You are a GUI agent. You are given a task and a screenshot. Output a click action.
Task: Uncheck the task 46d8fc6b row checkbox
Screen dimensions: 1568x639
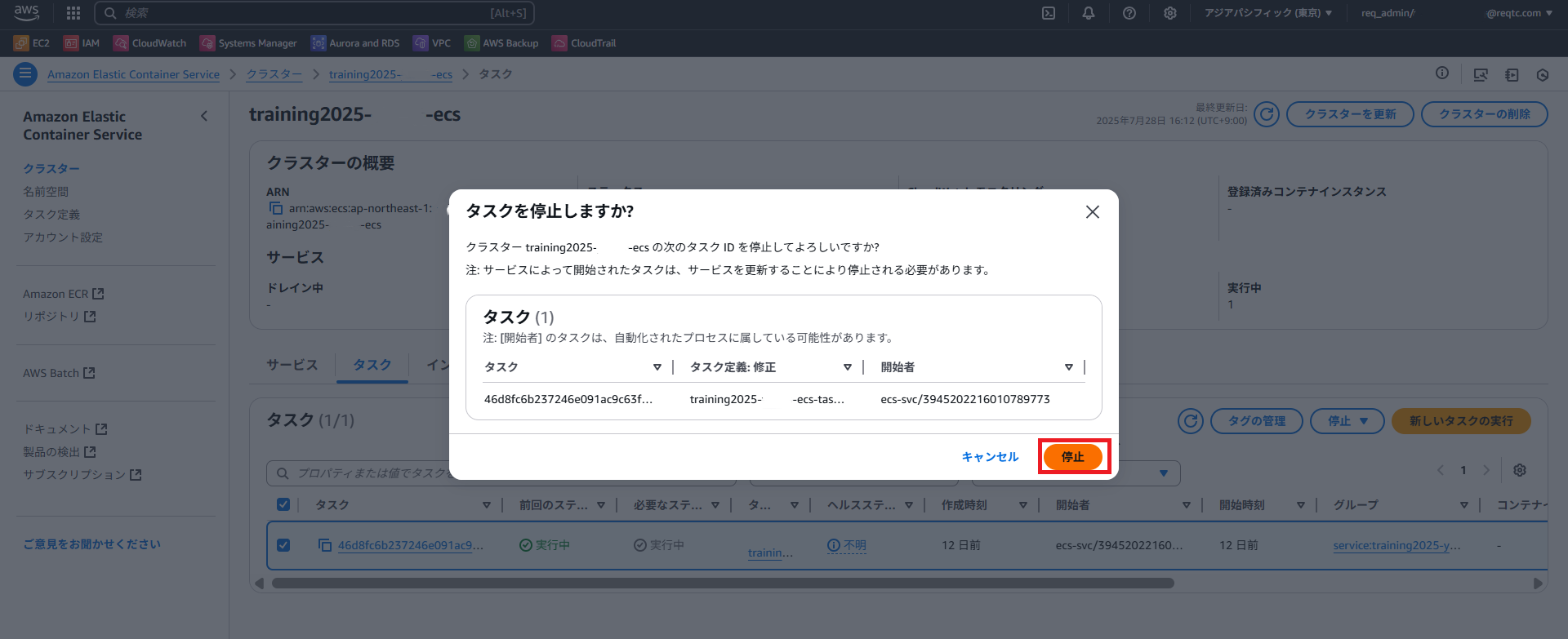pyautogui.click(x=283, y=544)
